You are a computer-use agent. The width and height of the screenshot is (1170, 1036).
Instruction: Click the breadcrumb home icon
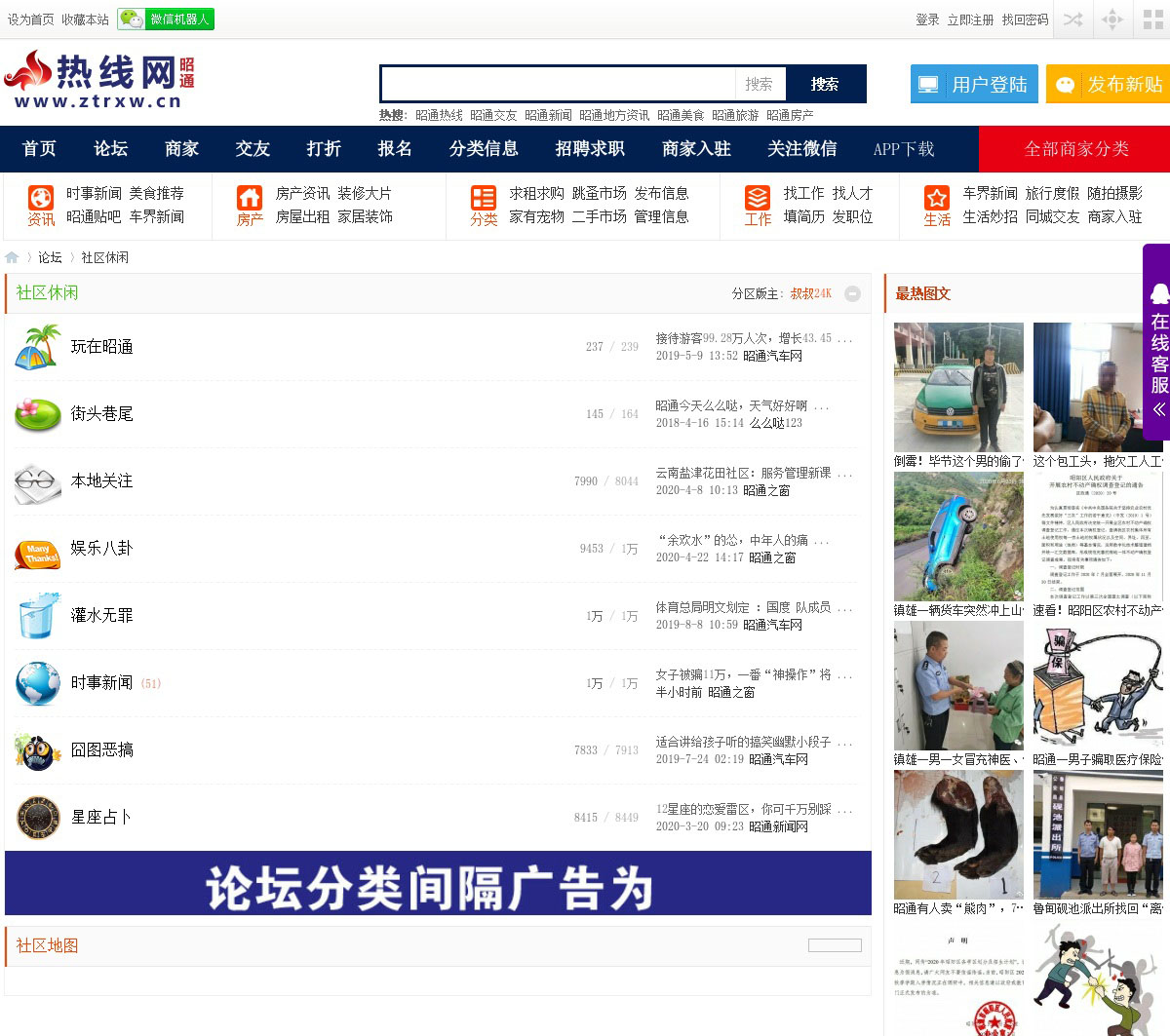[x=12, y=257]
